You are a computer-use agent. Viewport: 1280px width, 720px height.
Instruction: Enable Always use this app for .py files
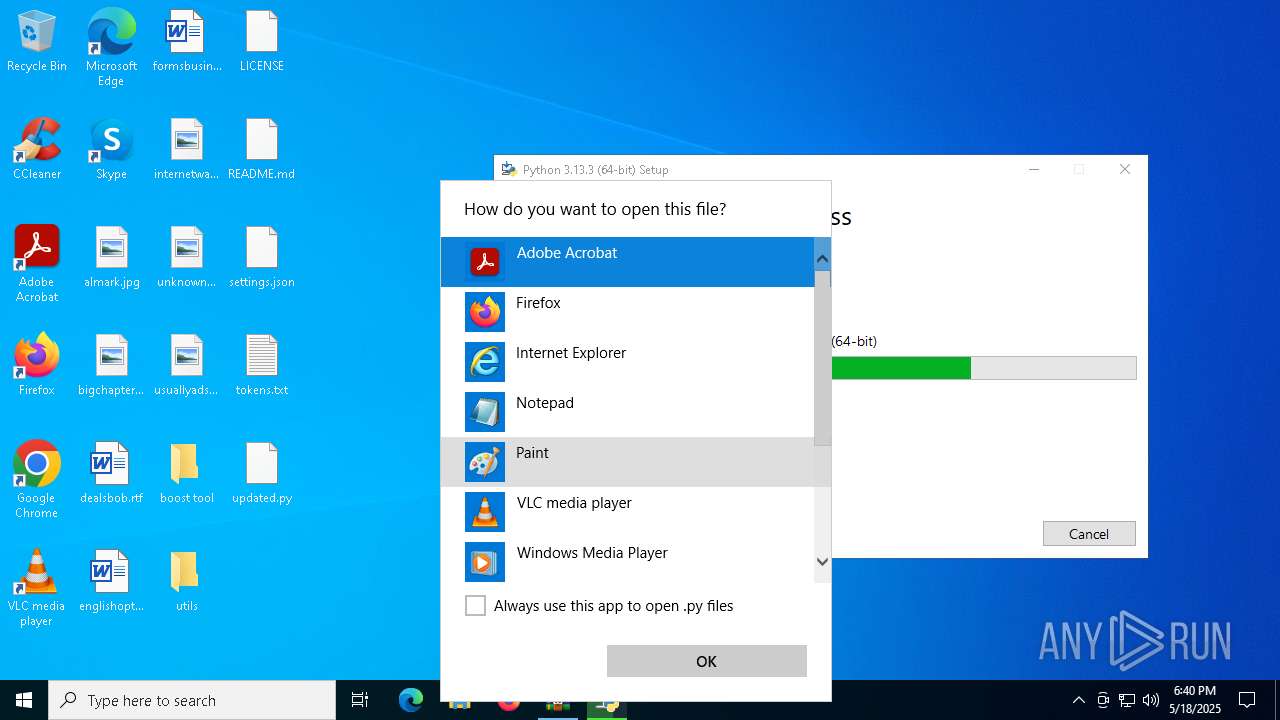[x=476, y=606]
